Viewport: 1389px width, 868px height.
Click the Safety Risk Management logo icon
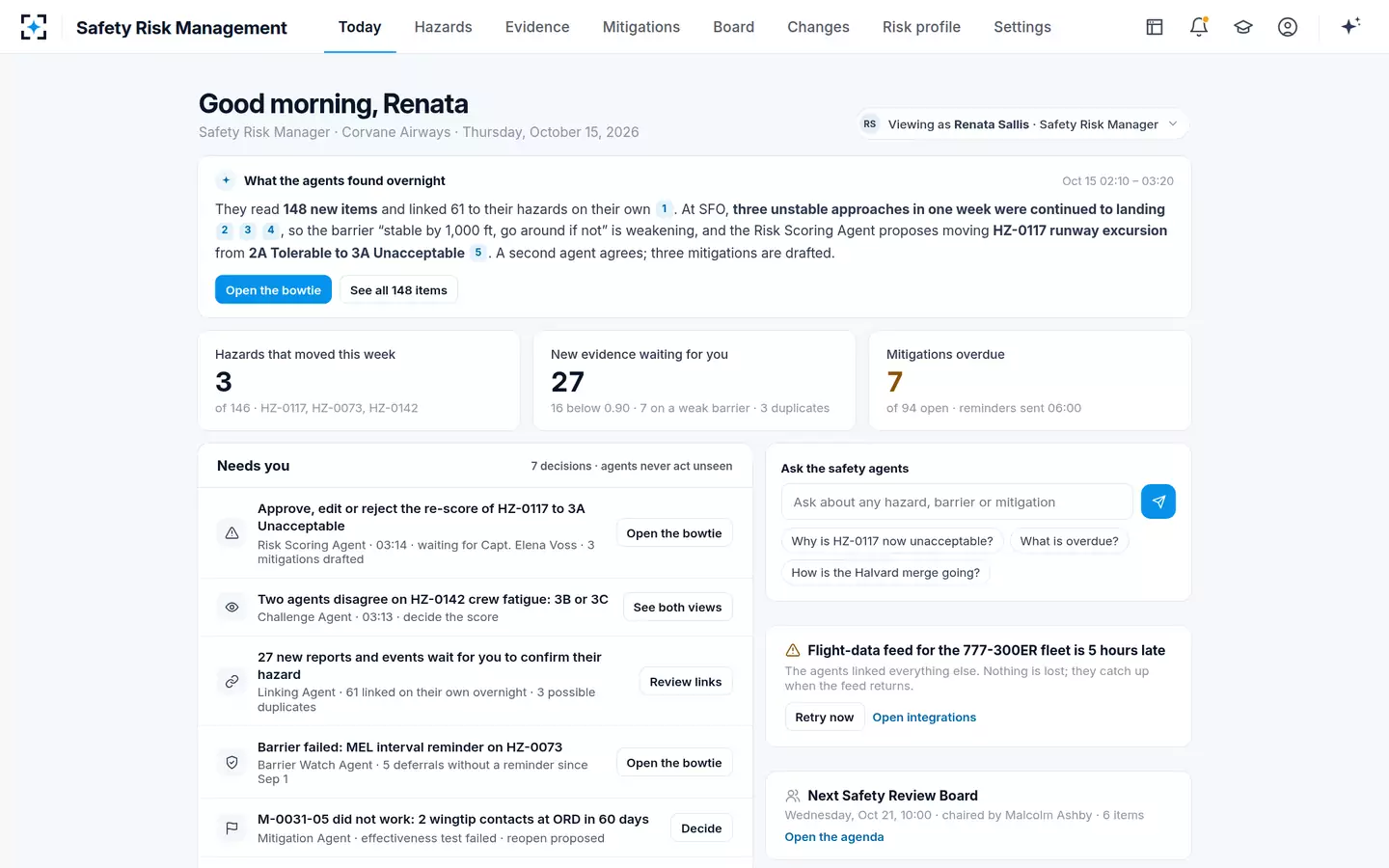coord(34,27)
